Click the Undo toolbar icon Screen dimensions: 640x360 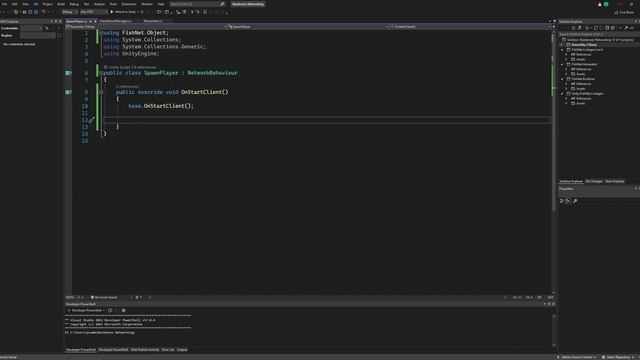pyautogui.click(x=44, y=12)
